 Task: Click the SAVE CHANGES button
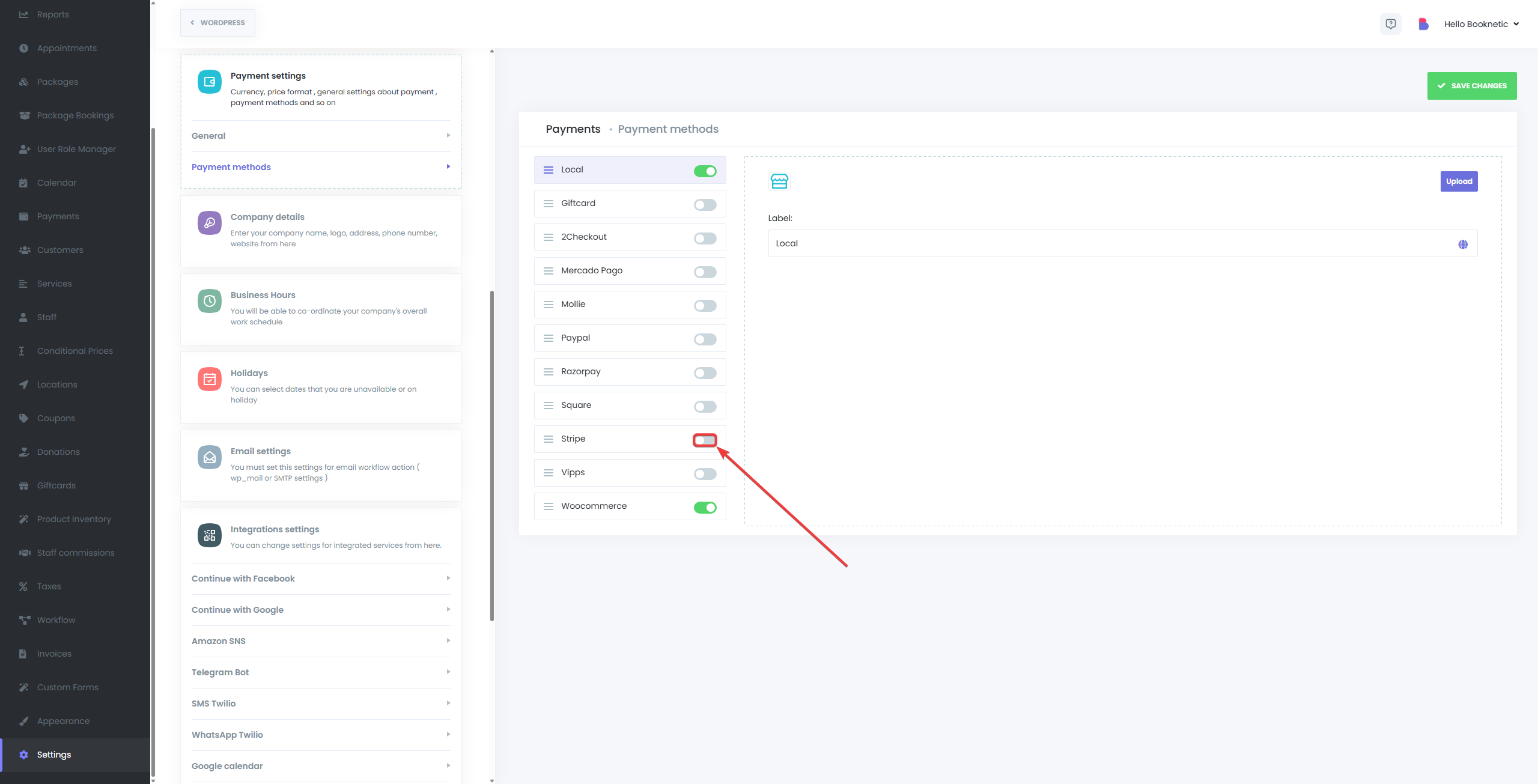click(1472, 86)
